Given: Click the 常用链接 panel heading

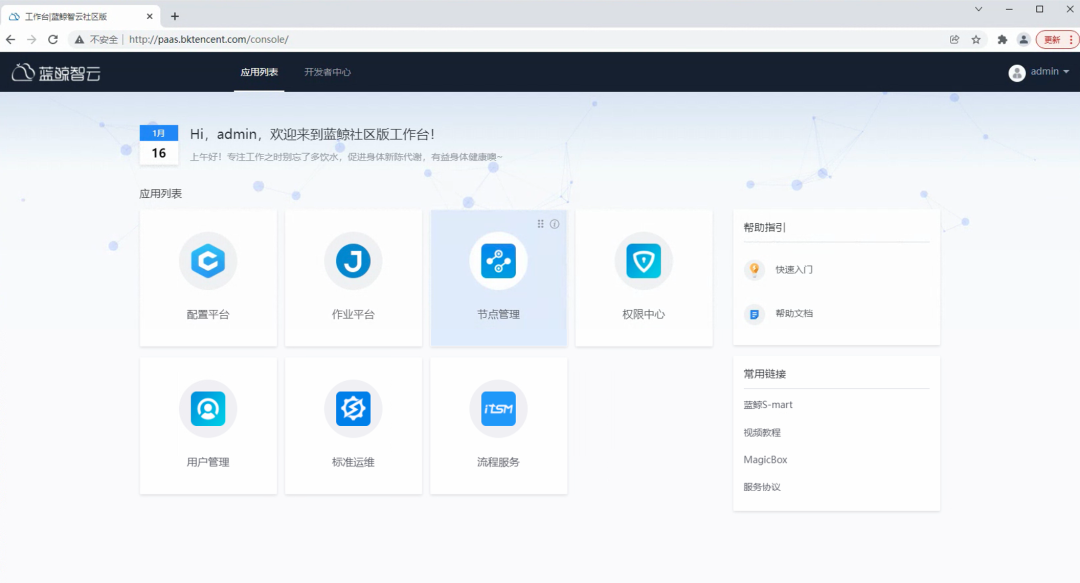Looking at the screenshot, I should pyautogui.click(x=764, y=374).
